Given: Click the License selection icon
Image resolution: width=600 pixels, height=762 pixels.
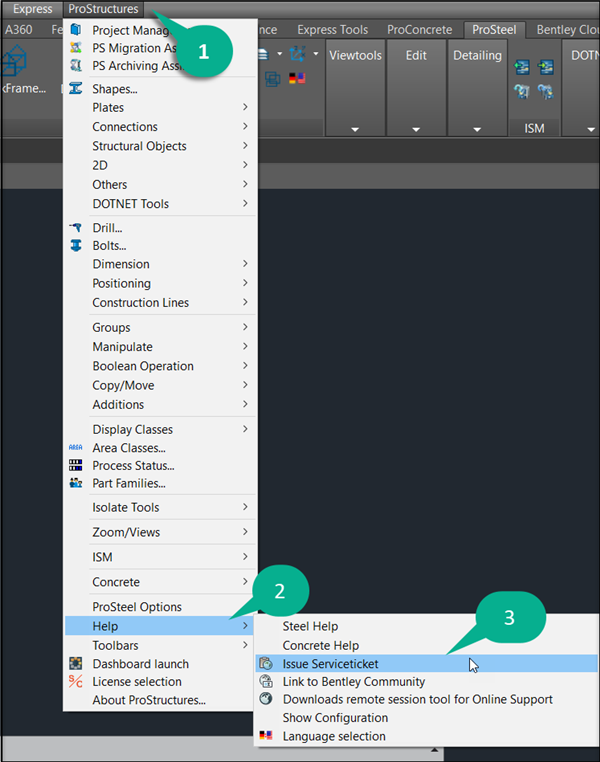Looking at the screenshot, I should [x=76, y=681].
